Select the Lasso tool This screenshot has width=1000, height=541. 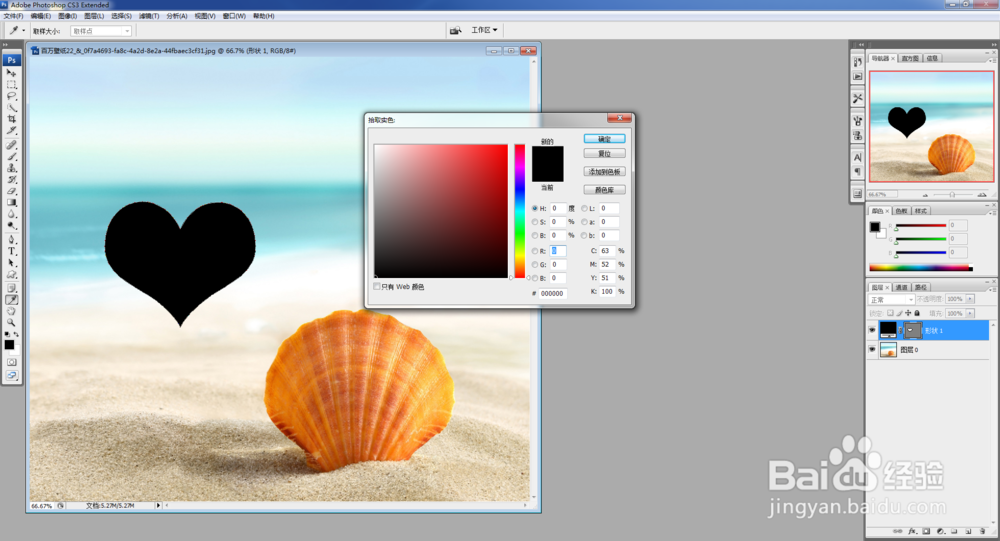click(11, 96)
